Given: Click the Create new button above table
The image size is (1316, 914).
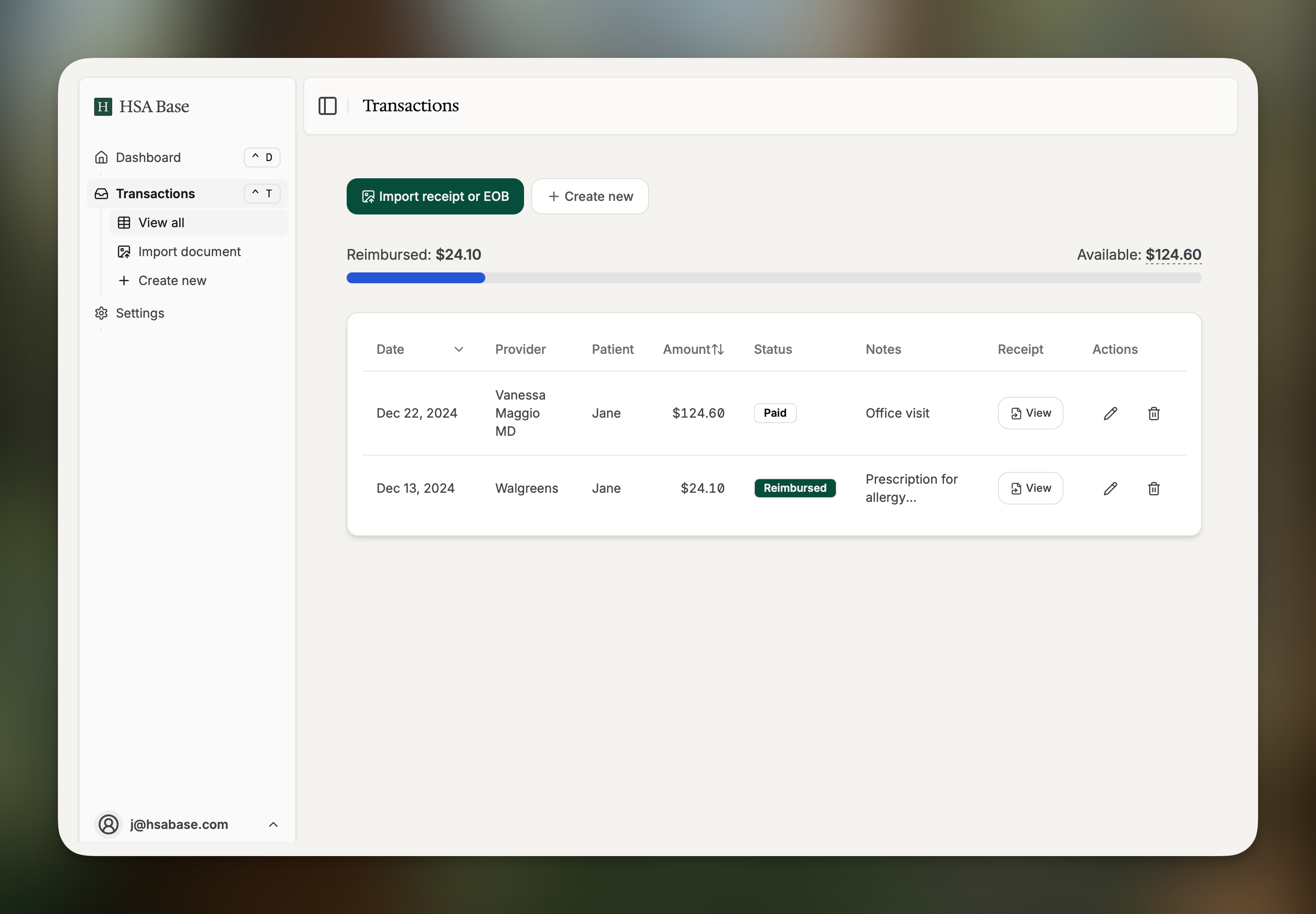Looking at the screenshot, I should [x=590, y=196].
